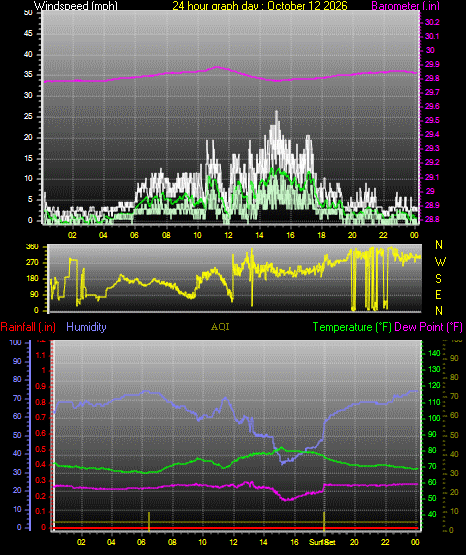Click the sunrise yellow marker near 06 in bottom chart

[149, 521]
